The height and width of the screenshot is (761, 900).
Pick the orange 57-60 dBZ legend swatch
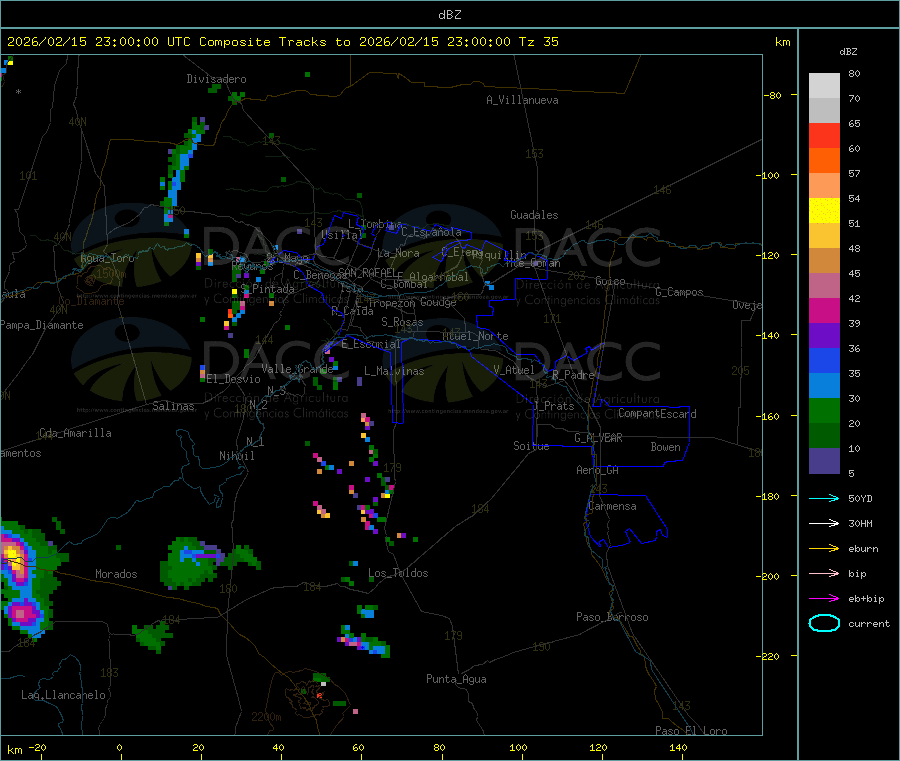tap(824, 161)
